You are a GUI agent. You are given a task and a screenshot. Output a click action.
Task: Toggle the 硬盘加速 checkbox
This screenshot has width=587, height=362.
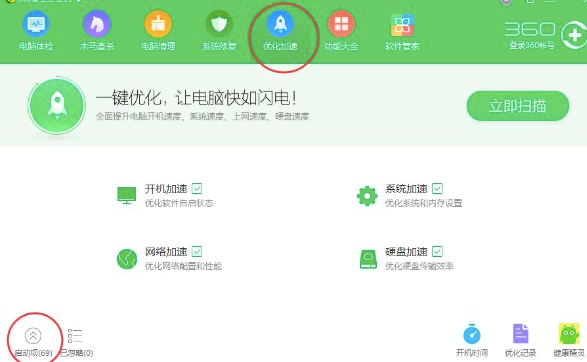pos(437,251)
